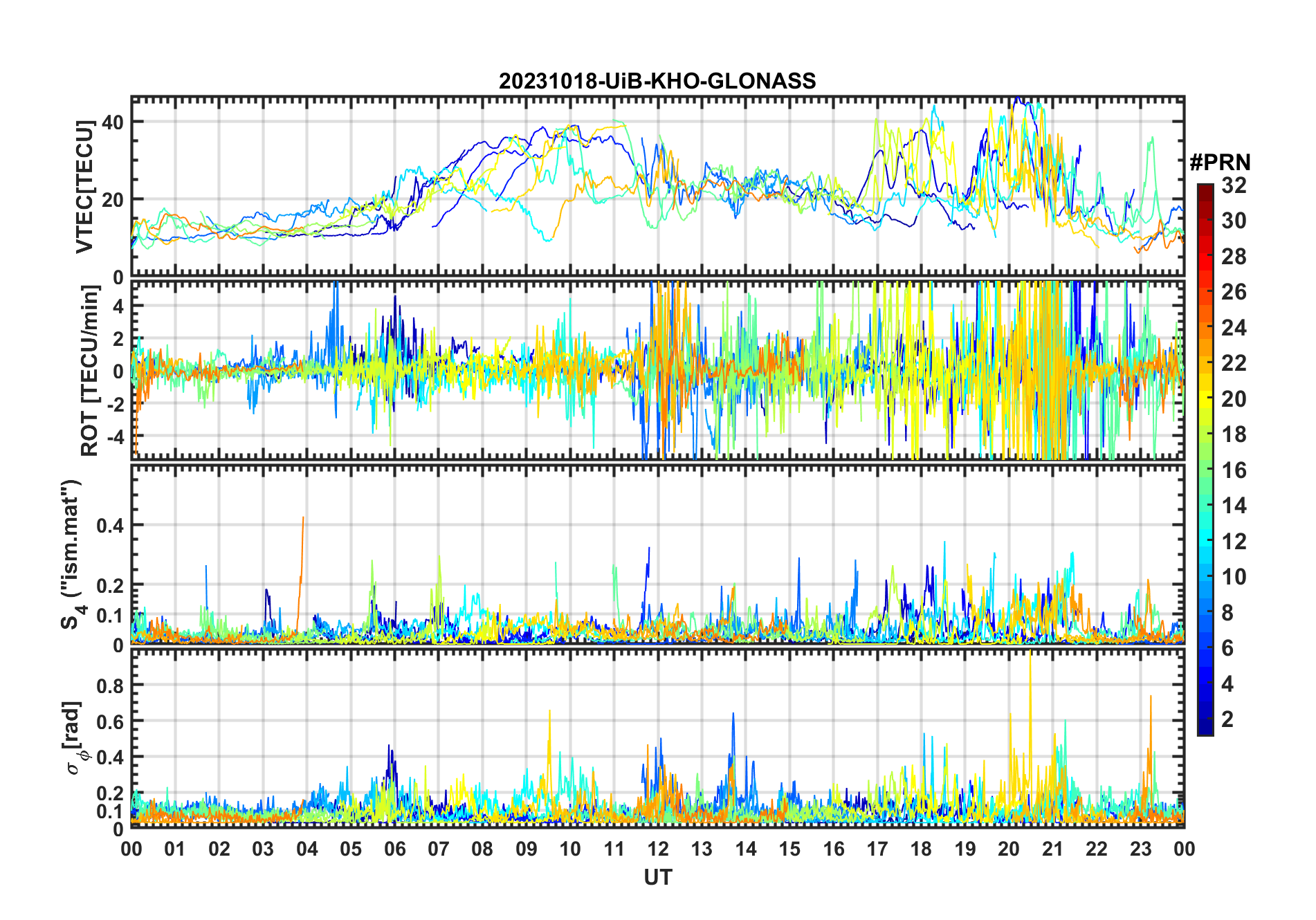1316x920 pixels.
Task: Select x-axis hour tick 21
Action: 1053,849
